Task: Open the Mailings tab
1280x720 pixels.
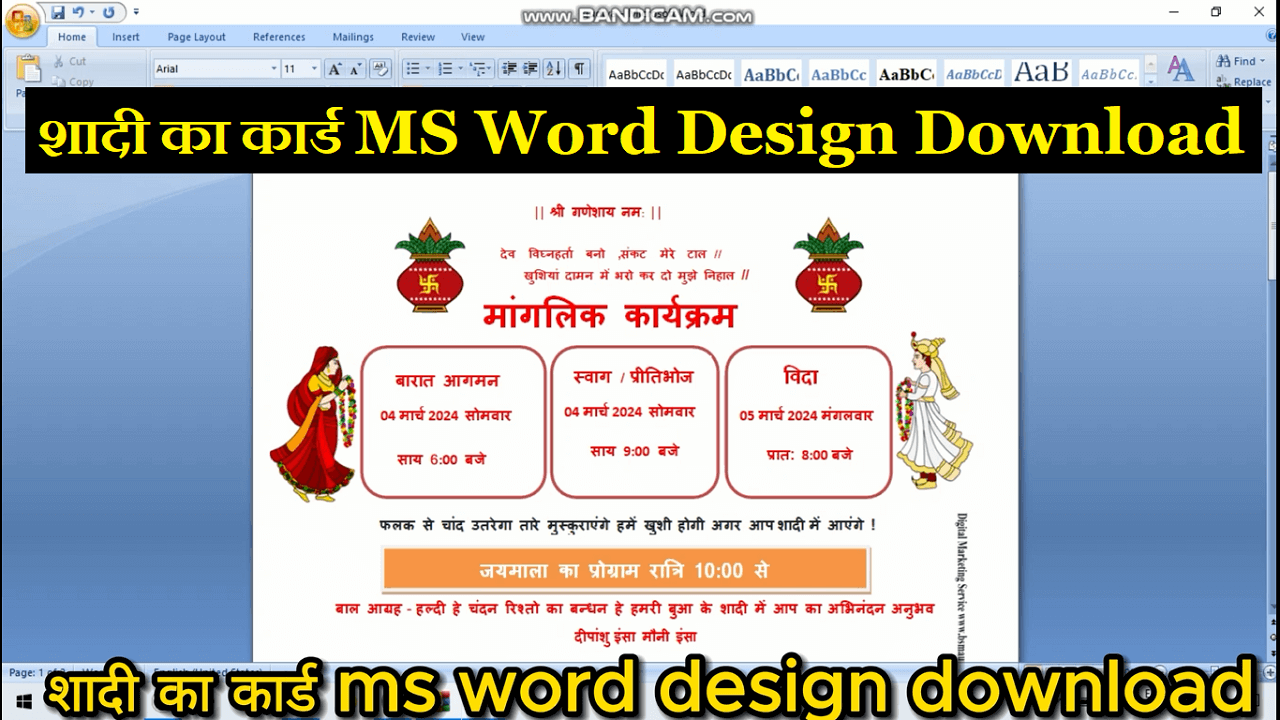Action: pyautogui.click(x=353, y=37)
